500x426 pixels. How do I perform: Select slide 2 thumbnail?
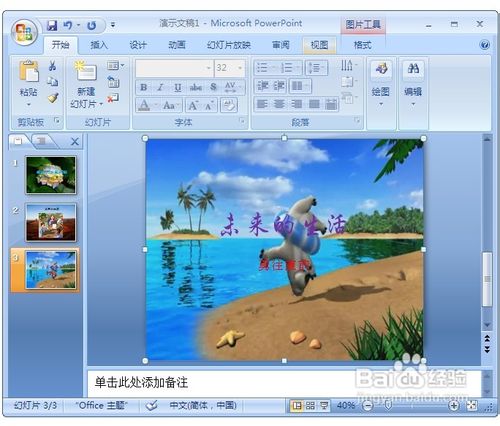click(51, 222)
